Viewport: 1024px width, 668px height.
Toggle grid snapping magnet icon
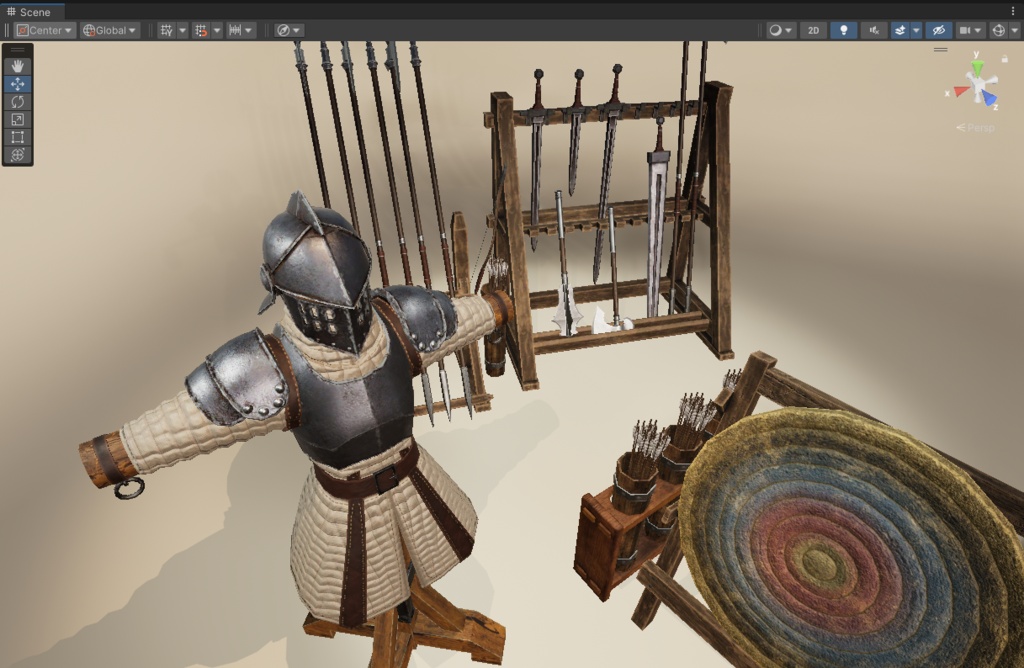click(201, 30)
